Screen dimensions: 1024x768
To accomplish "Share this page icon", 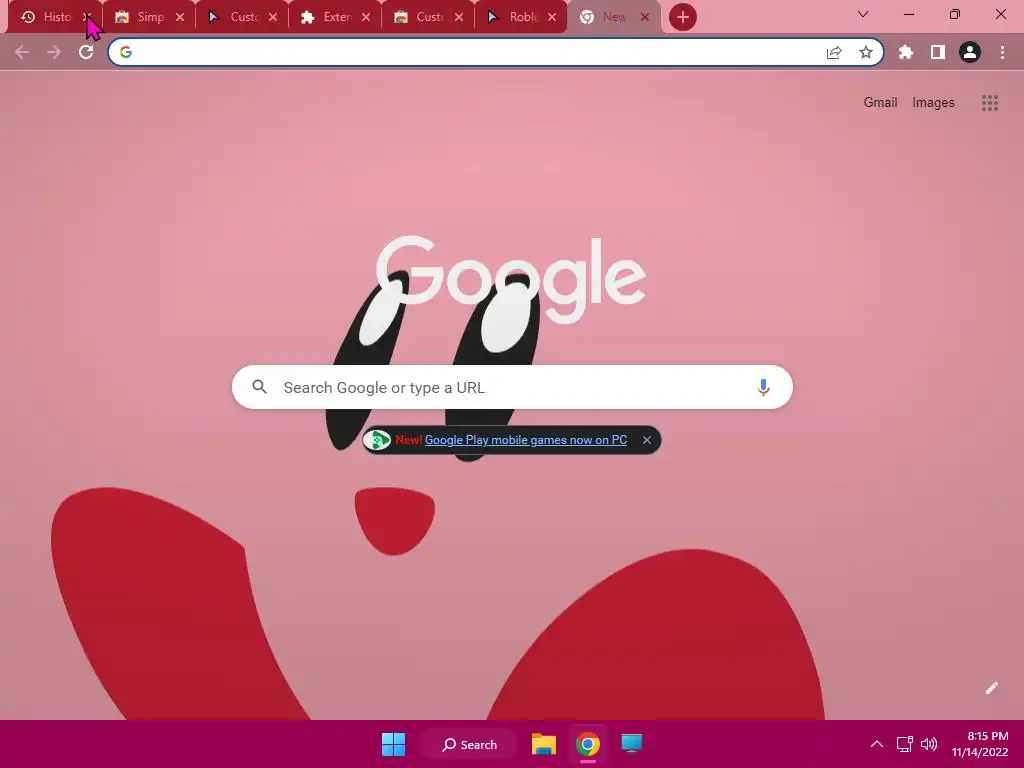I will [x=834, y=52].
